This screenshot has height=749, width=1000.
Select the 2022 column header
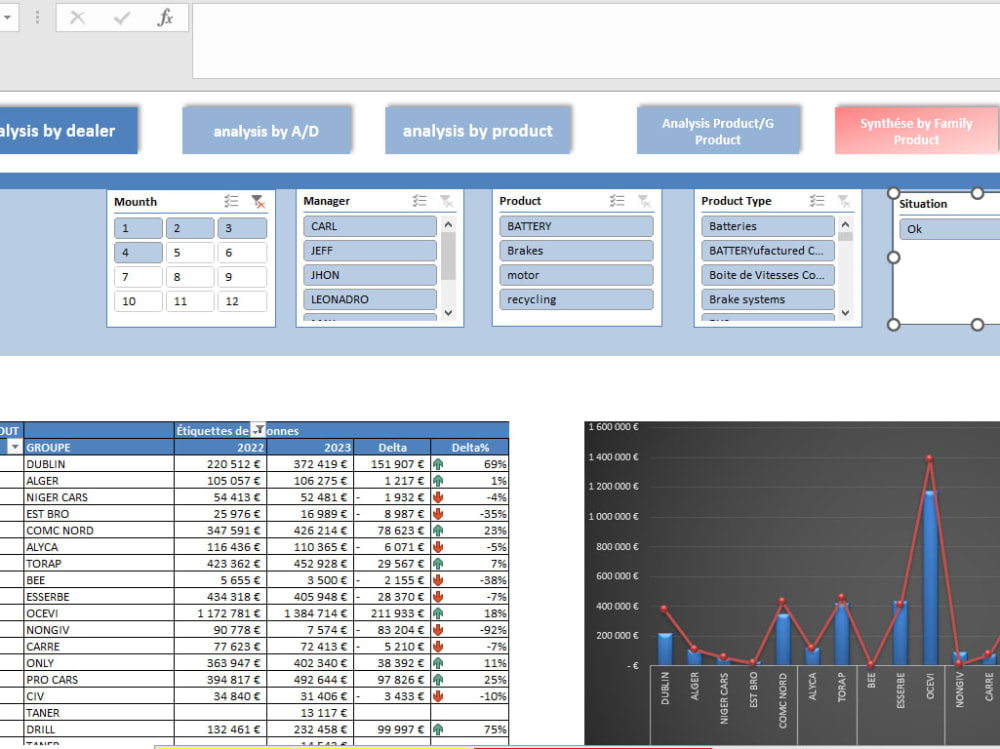click(221, 447)
